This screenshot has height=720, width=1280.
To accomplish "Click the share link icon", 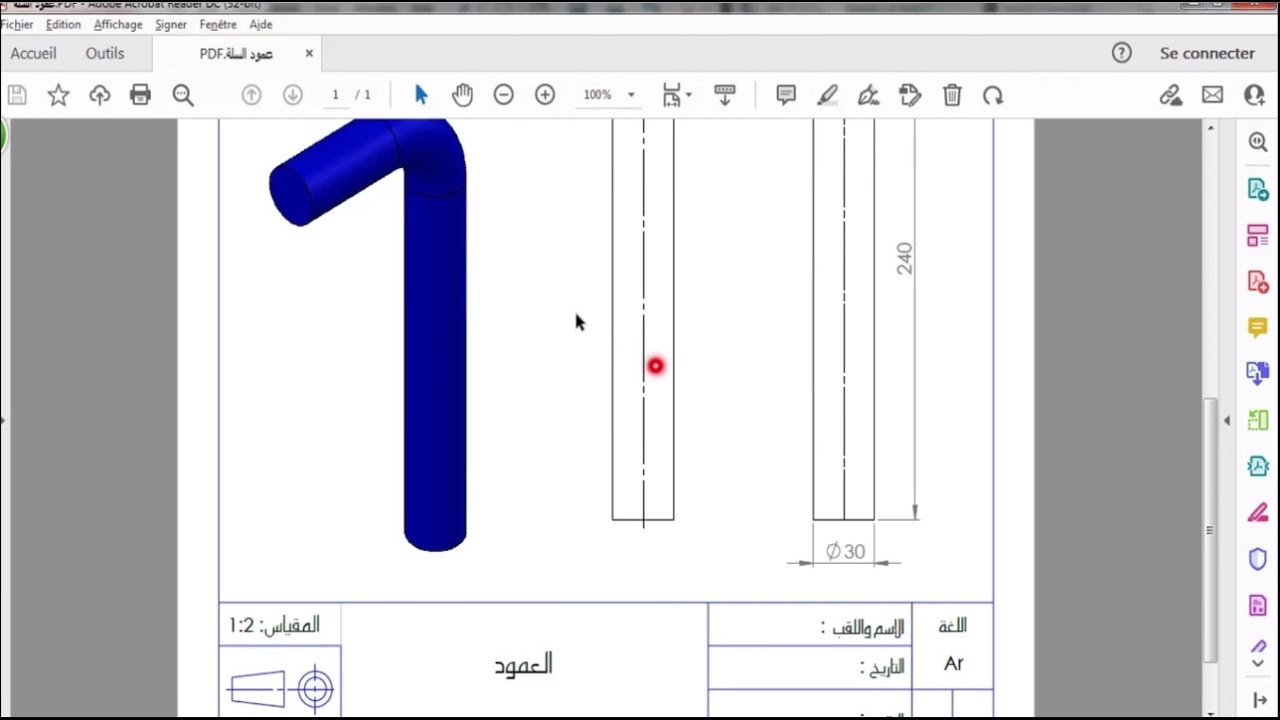I will click(x=1171, y=95).
